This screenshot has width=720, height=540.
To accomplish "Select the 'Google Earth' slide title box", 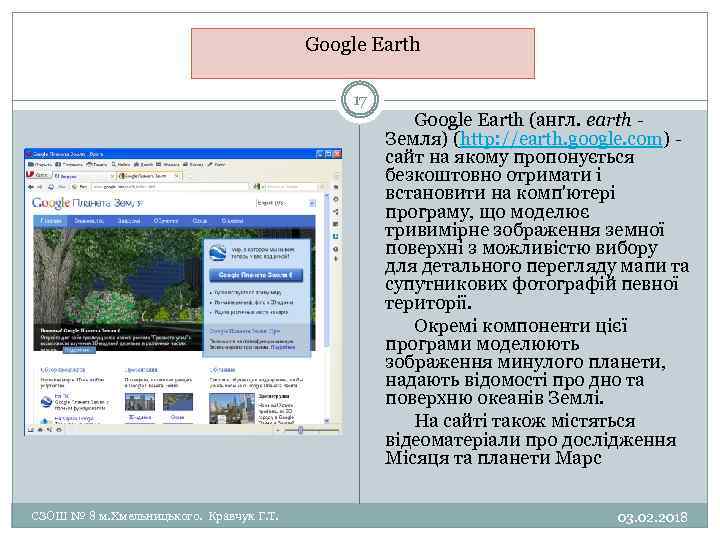I will pyautogui.click(x=363, y=53).
